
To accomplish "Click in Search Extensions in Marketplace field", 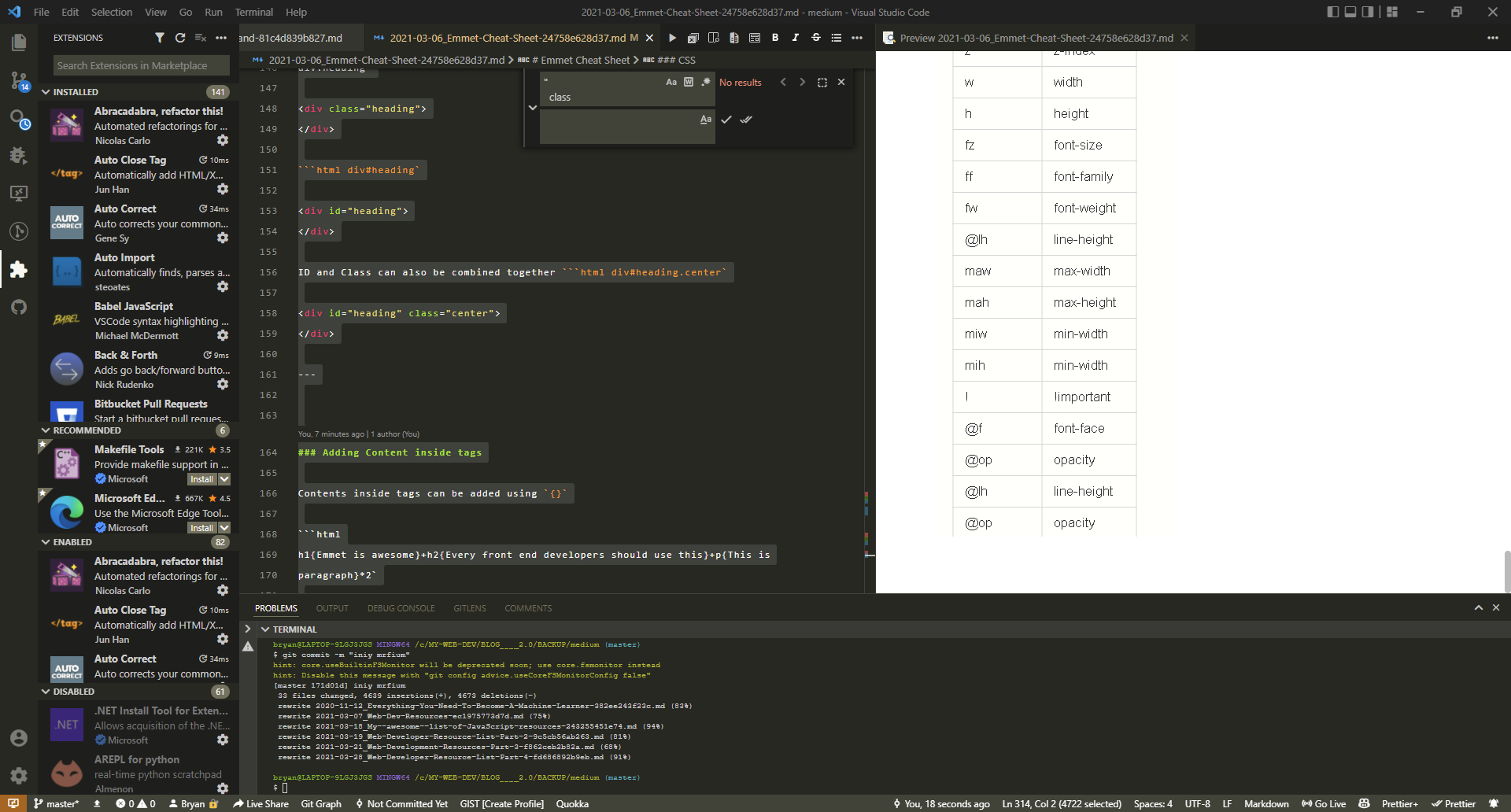I will (x=142, y=65).
